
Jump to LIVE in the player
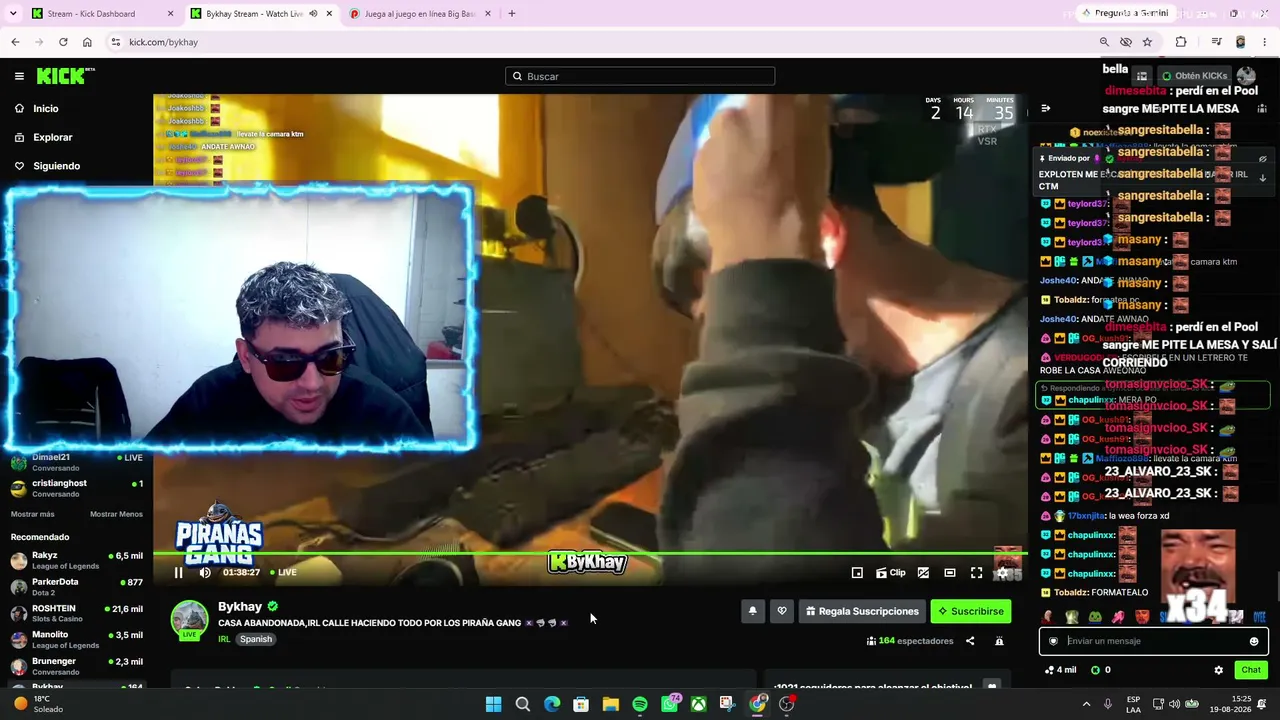(x=283, y=572)
